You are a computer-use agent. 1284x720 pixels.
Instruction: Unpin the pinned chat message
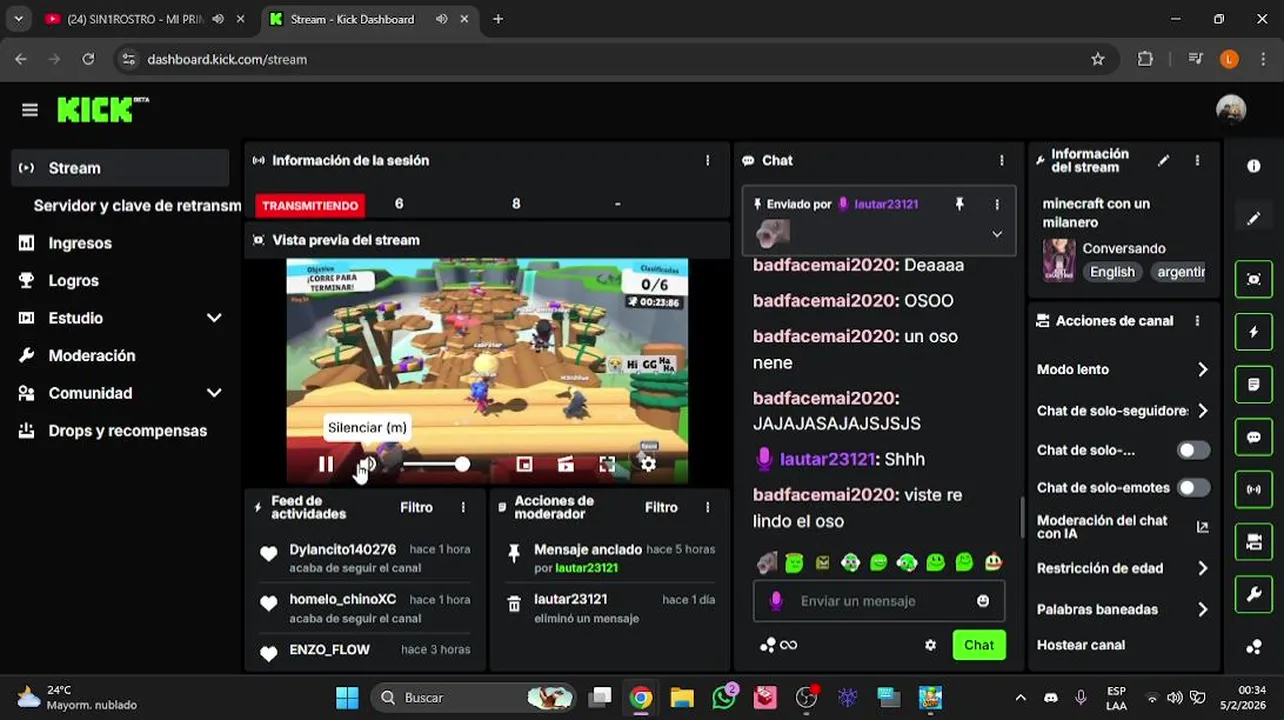tap(959, 204)
